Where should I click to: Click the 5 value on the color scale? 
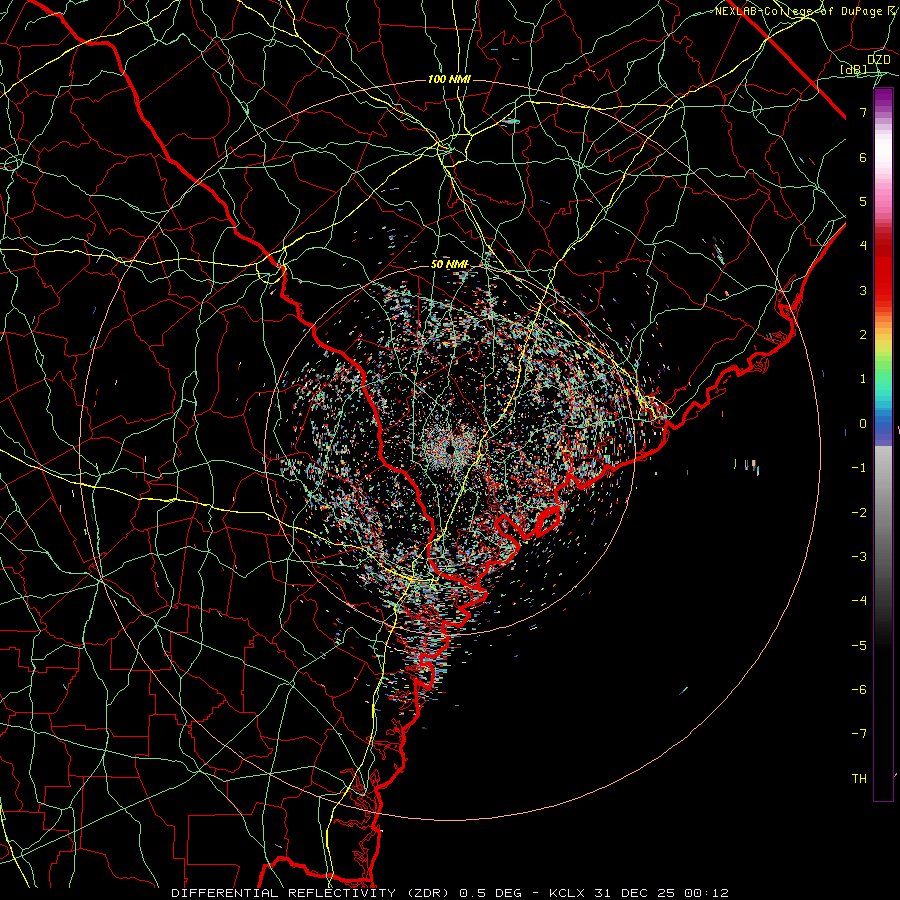[x=863, y=201]
